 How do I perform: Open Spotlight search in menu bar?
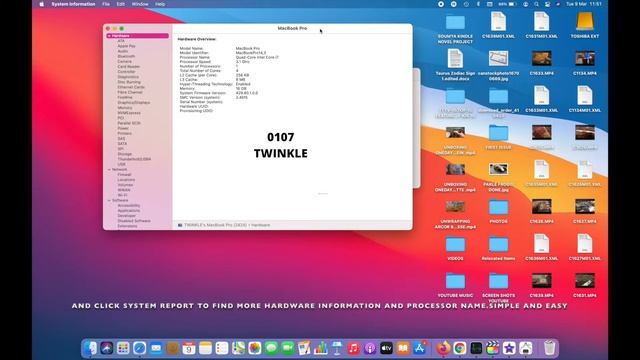click(536, 4)
